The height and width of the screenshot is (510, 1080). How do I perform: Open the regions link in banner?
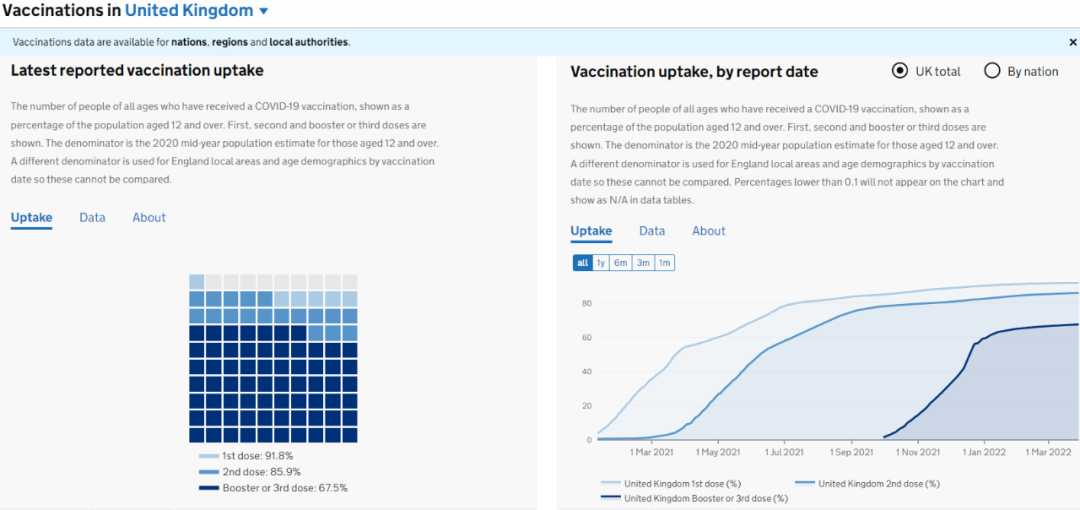(229, 42)
